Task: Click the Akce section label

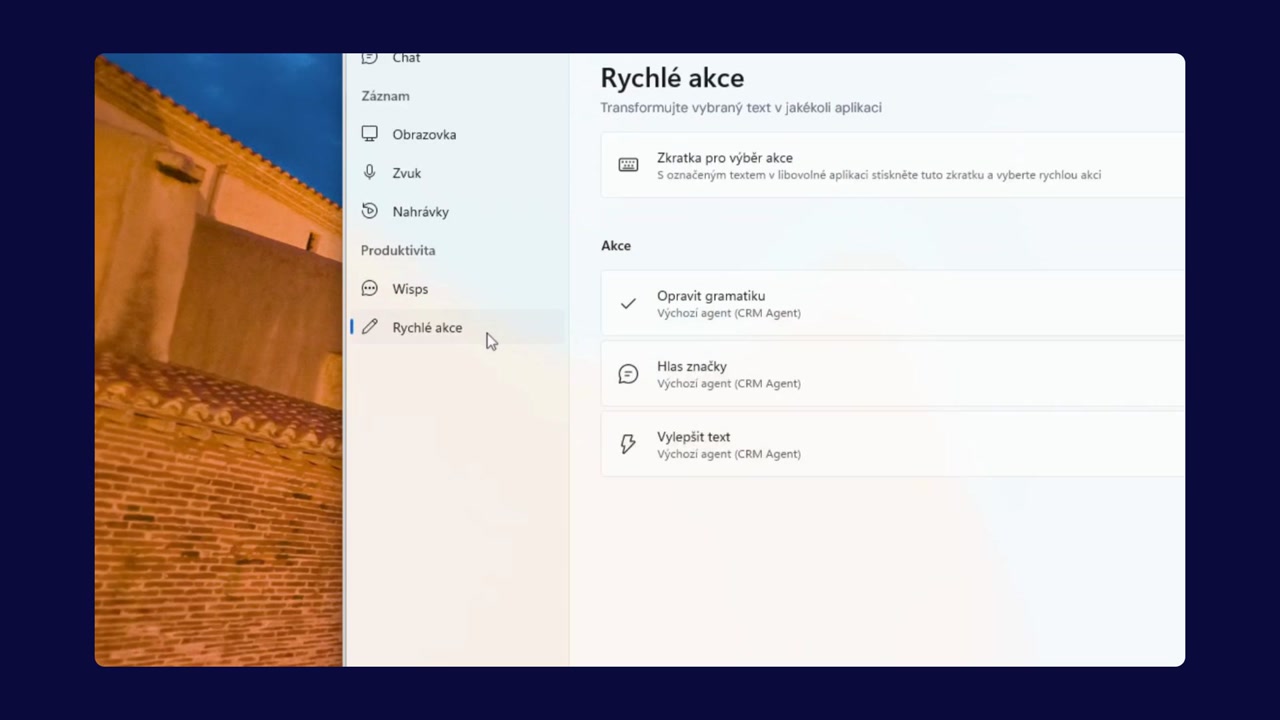Action: pos(616,245)
